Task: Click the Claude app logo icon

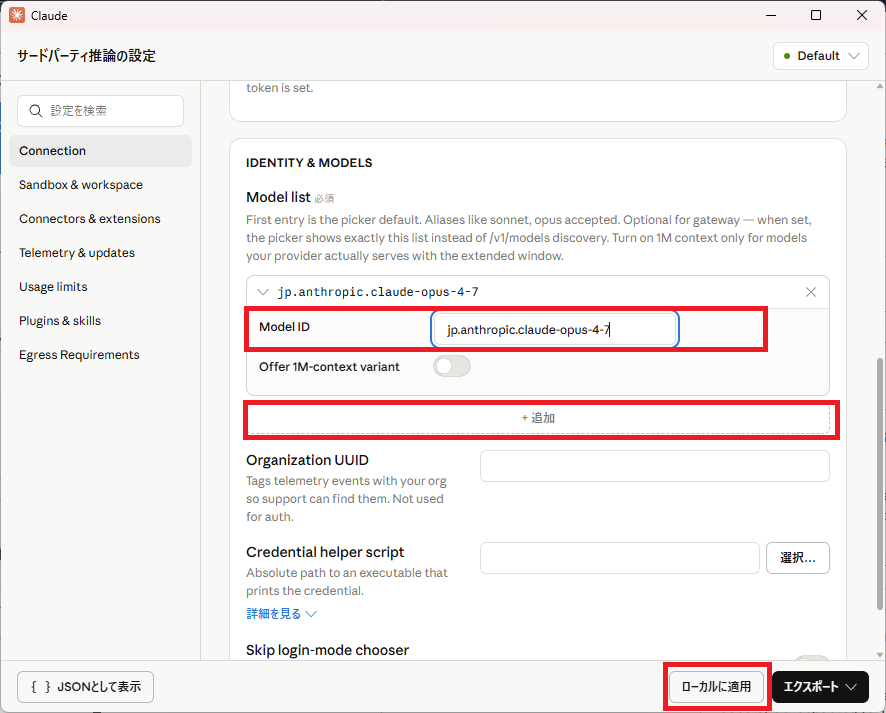Action: (x=17, y=15)
